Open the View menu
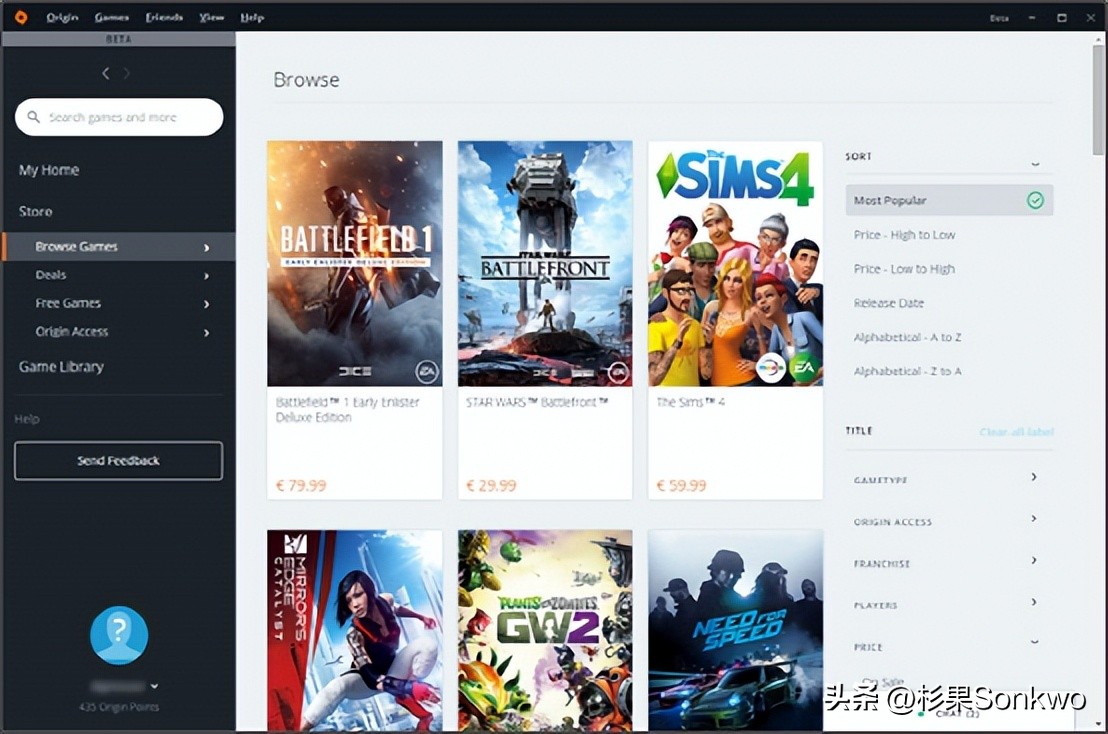This screenshot has height=734, width=1108. point(211,17)
